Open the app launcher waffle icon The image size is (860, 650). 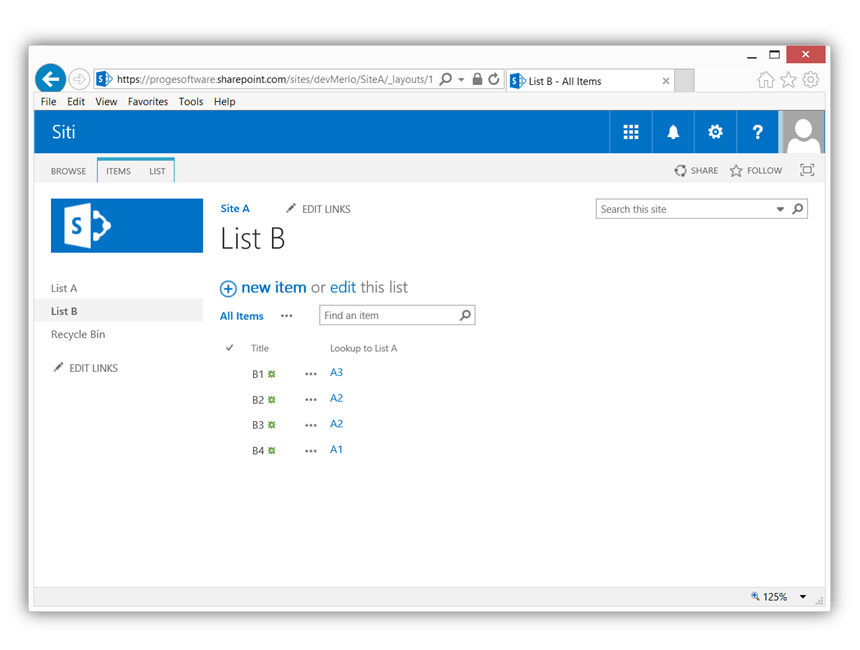pos(630,131)
